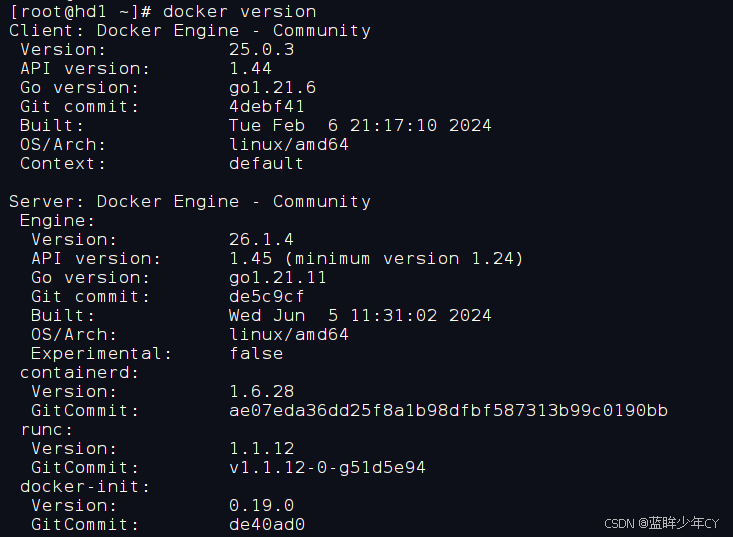
Task: Click 'Client: Docker Engine - Community' header line
Action: click(190, 31)
